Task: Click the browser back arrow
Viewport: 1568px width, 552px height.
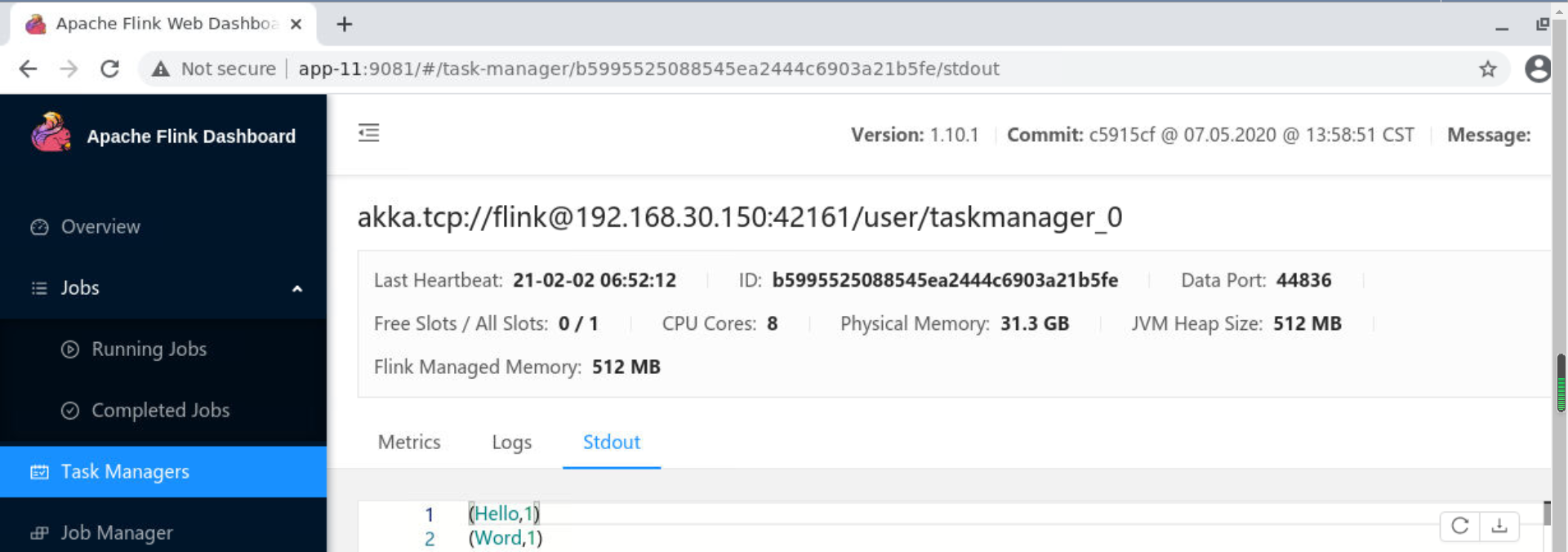Action: (x=28, y=69)
